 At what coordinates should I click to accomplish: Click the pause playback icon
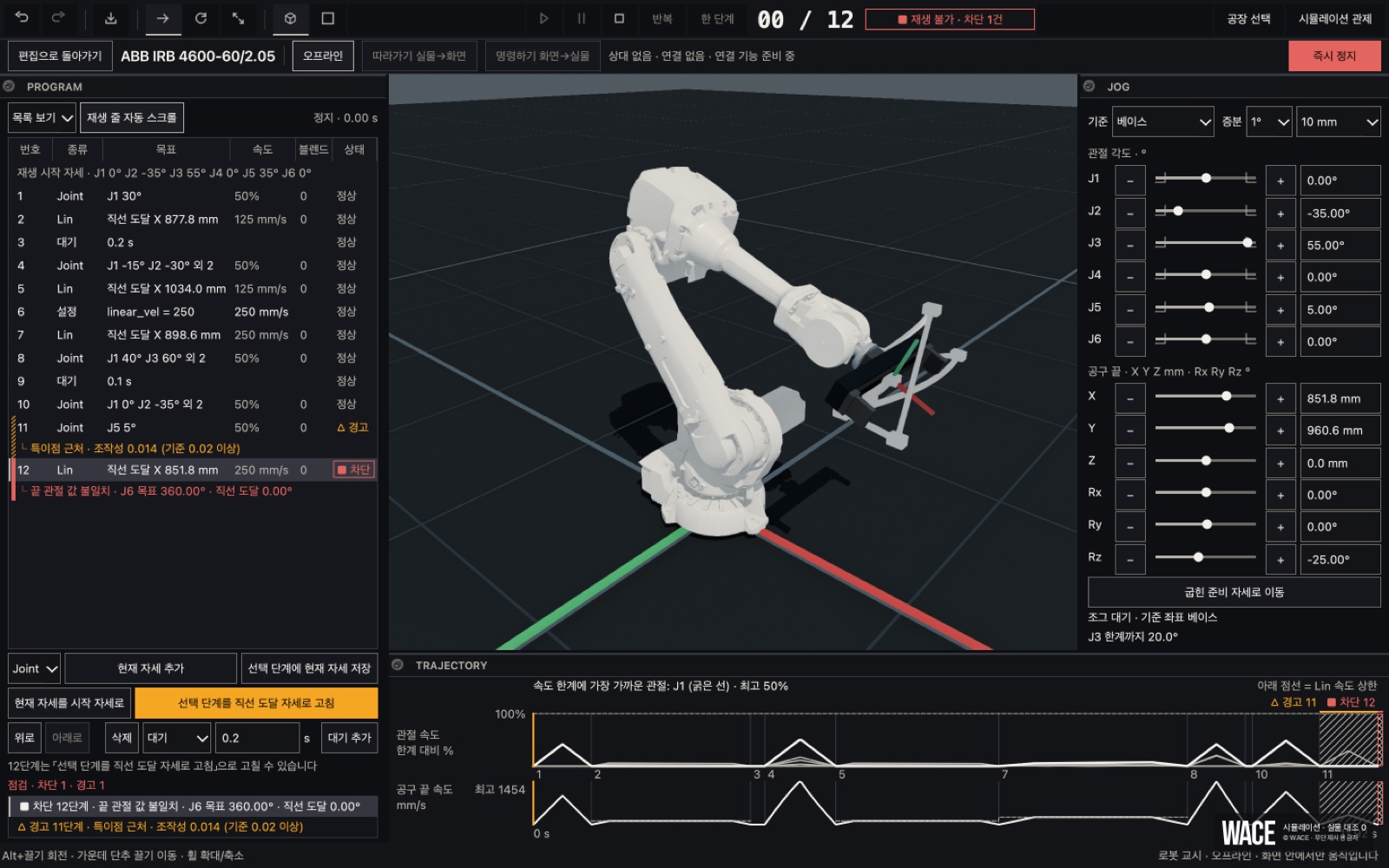pos(581,18)
